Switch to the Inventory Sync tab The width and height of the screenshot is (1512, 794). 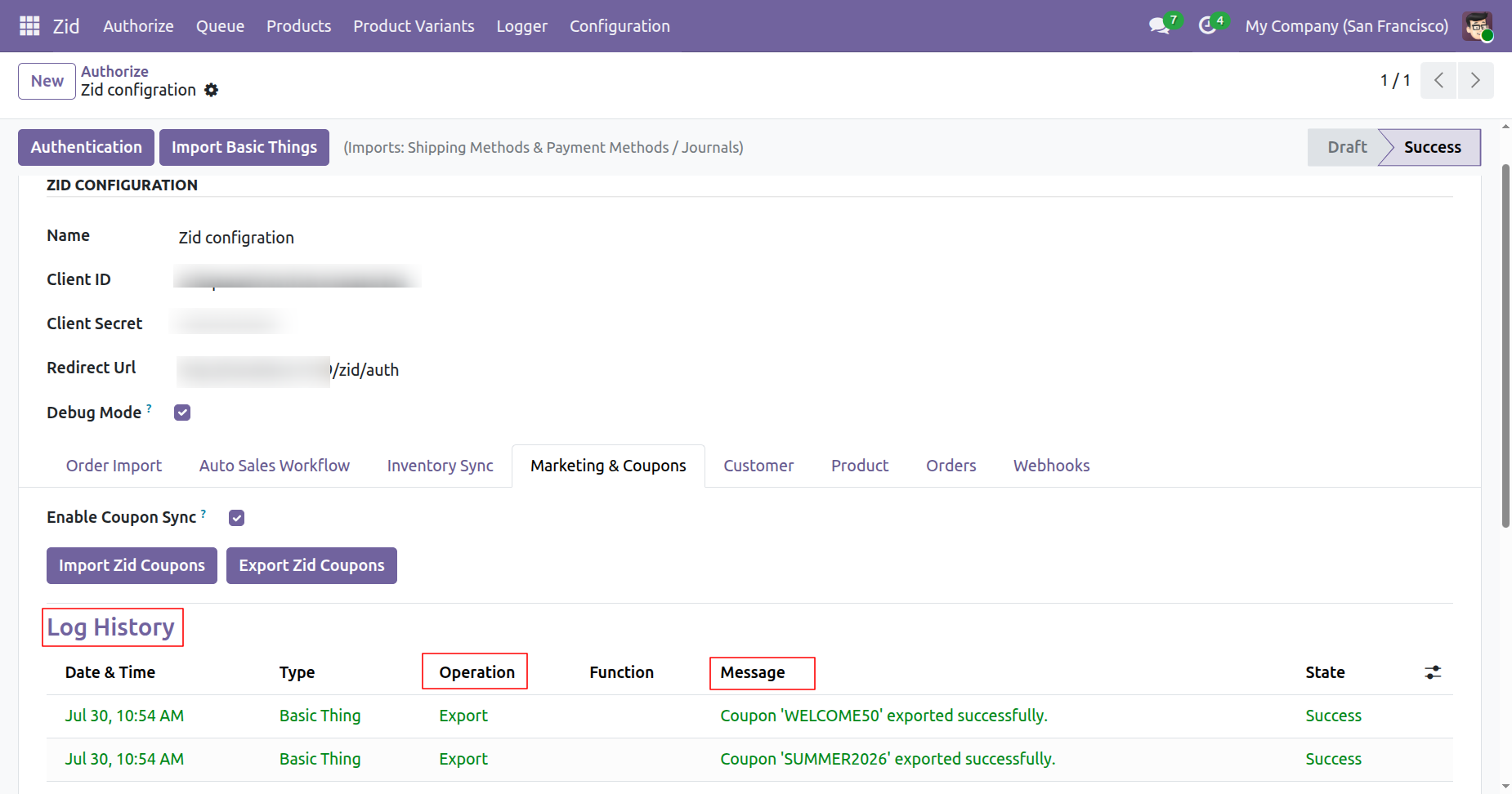point(440,466)
